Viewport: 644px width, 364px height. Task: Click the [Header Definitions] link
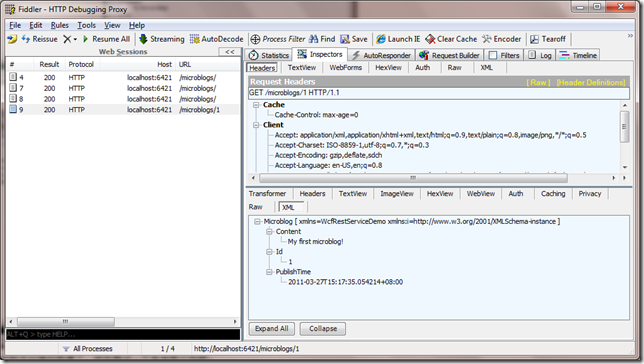(x=591, y=83)
